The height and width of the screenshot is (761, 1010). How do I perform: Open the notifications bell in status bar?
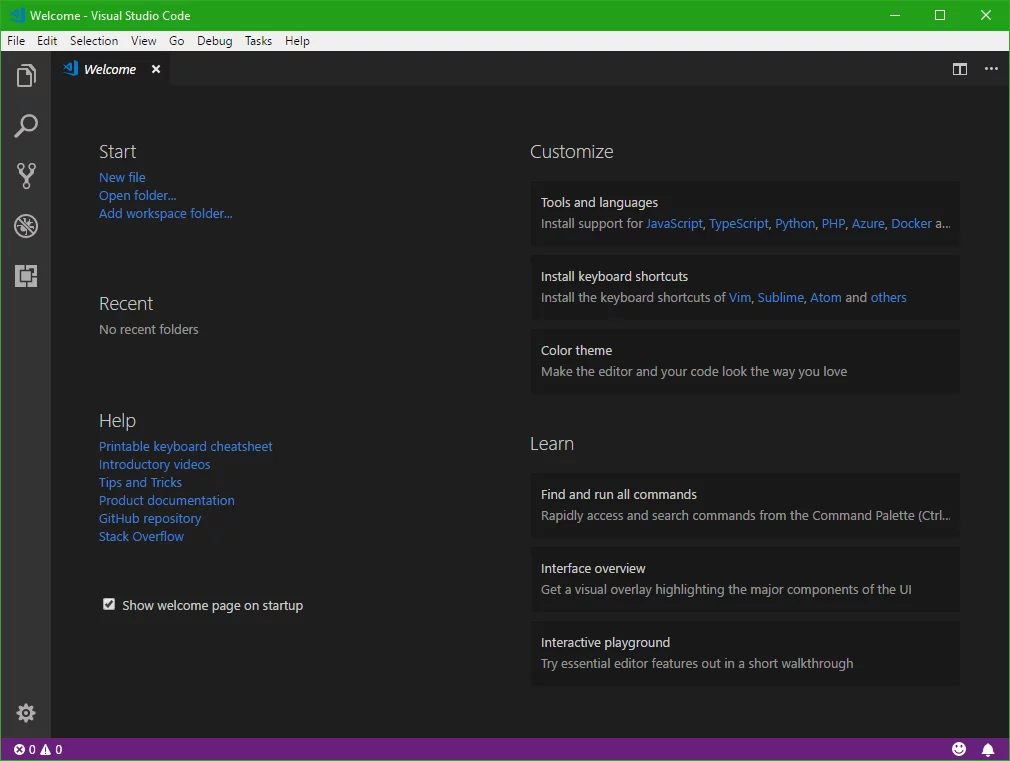point(988,749)
